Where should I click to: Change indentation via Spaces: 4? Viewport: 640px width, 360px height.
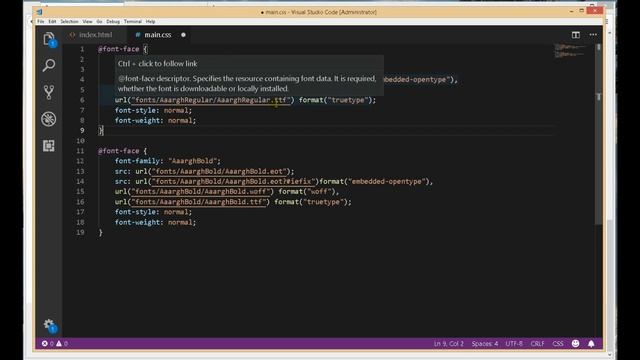coord(485,344)
